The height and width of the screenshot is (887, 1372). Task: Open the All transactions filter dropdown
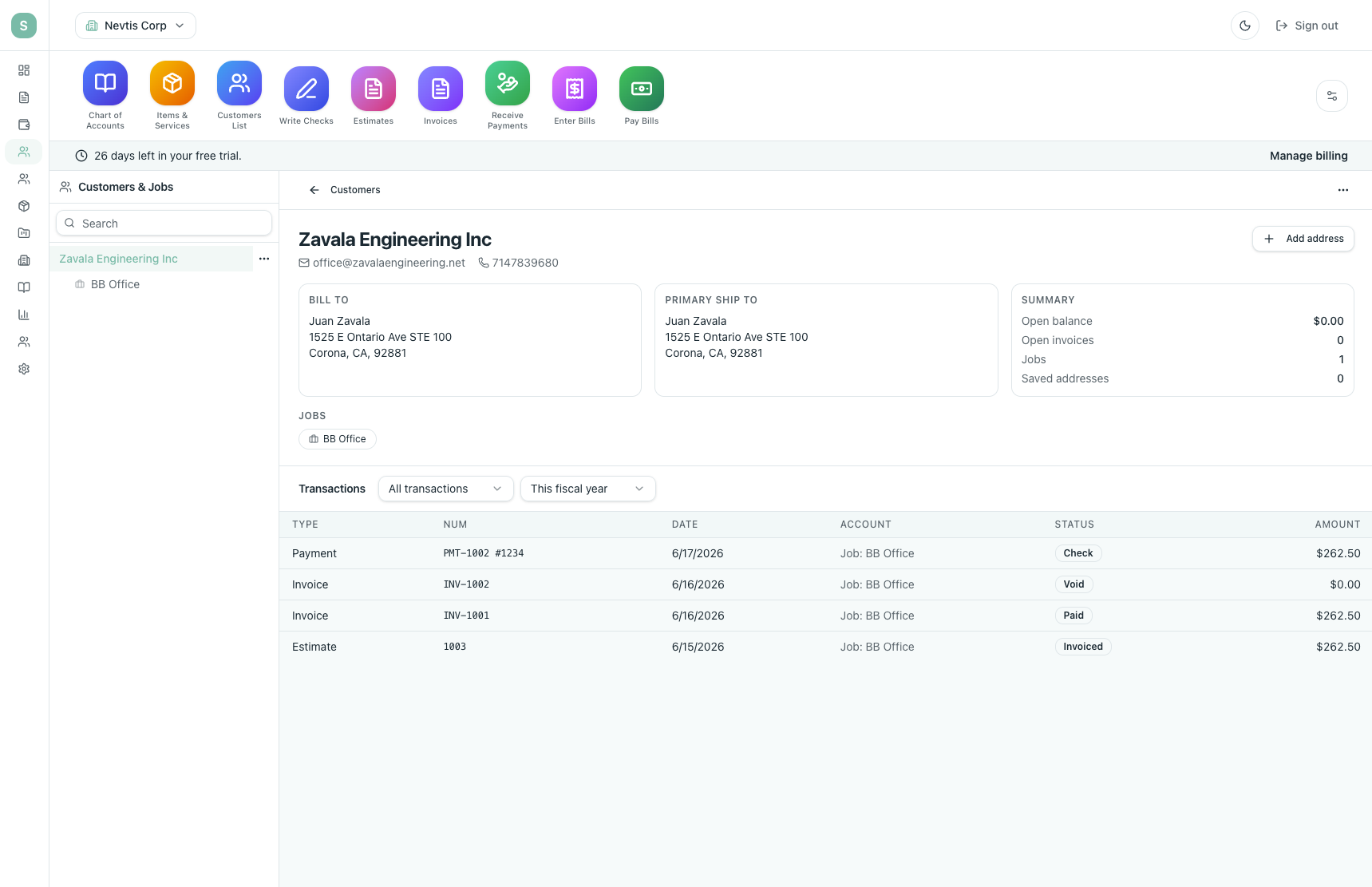pos(445,489)
